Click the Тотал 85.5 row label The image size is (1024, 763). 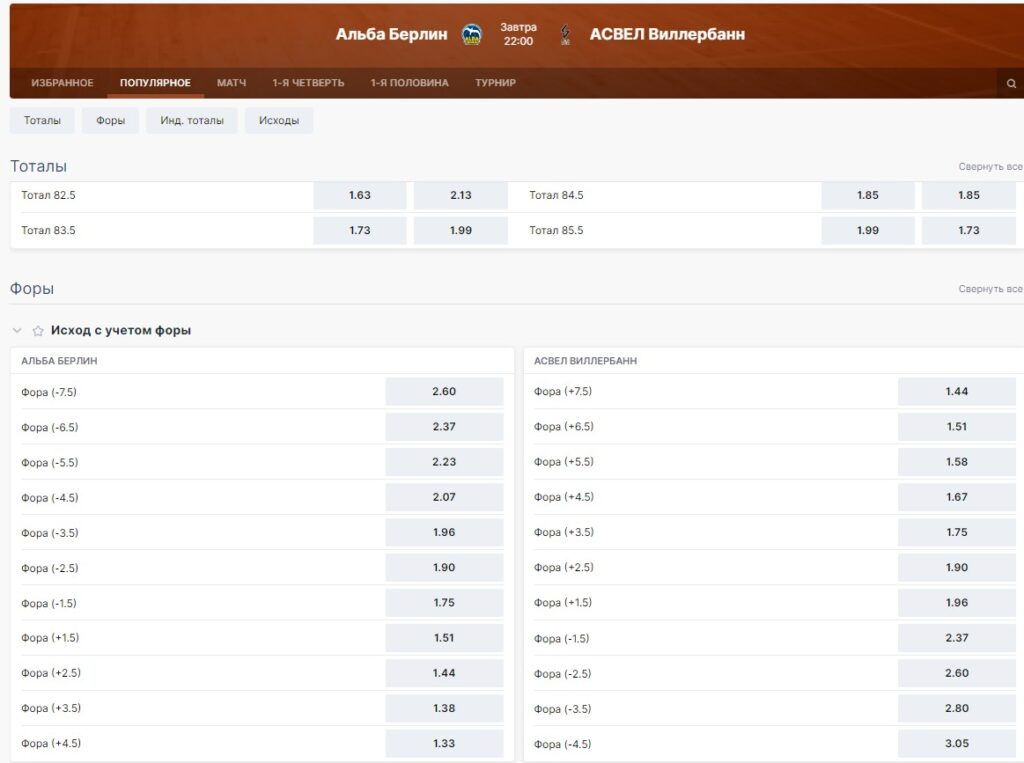coord(556,231)
